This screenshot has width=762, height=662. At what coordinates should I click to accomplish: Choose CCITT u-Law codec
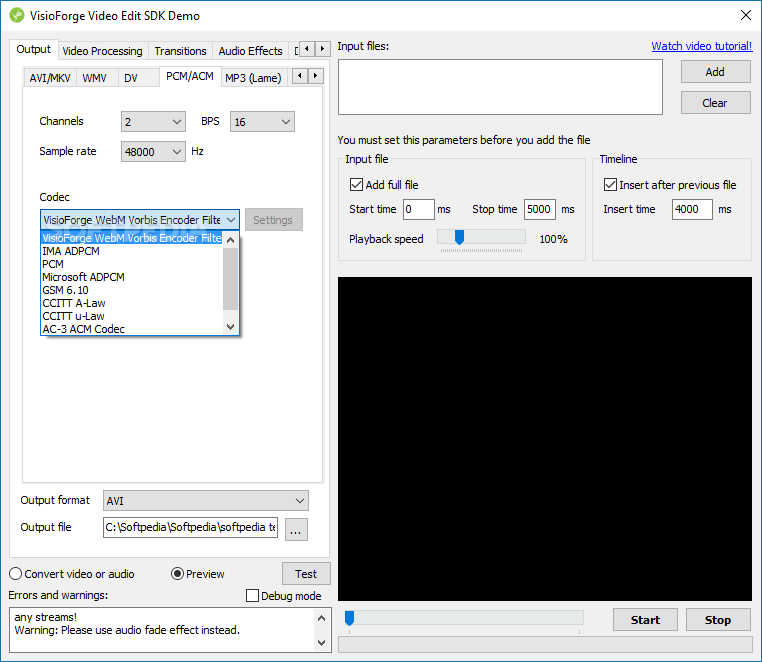pos(132,316)
